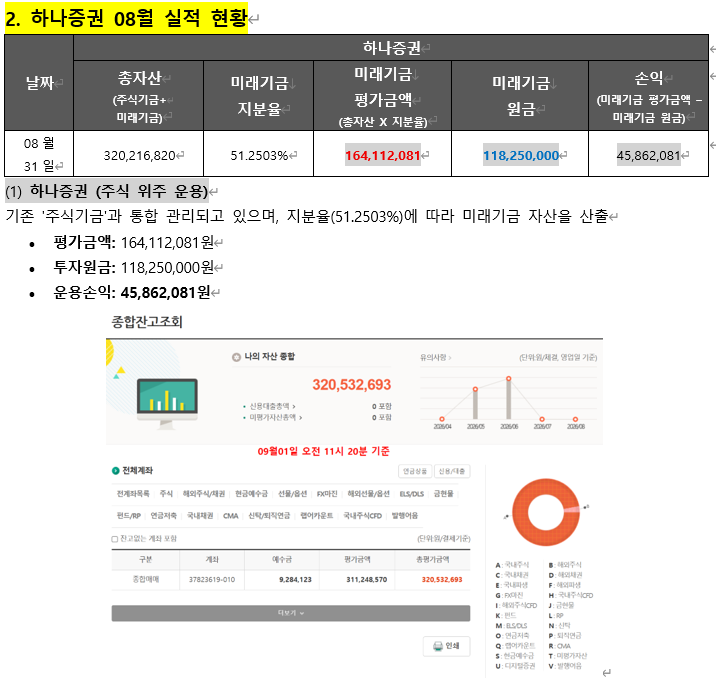Click the 총평가금액 column header

click(x=432, y=559)
